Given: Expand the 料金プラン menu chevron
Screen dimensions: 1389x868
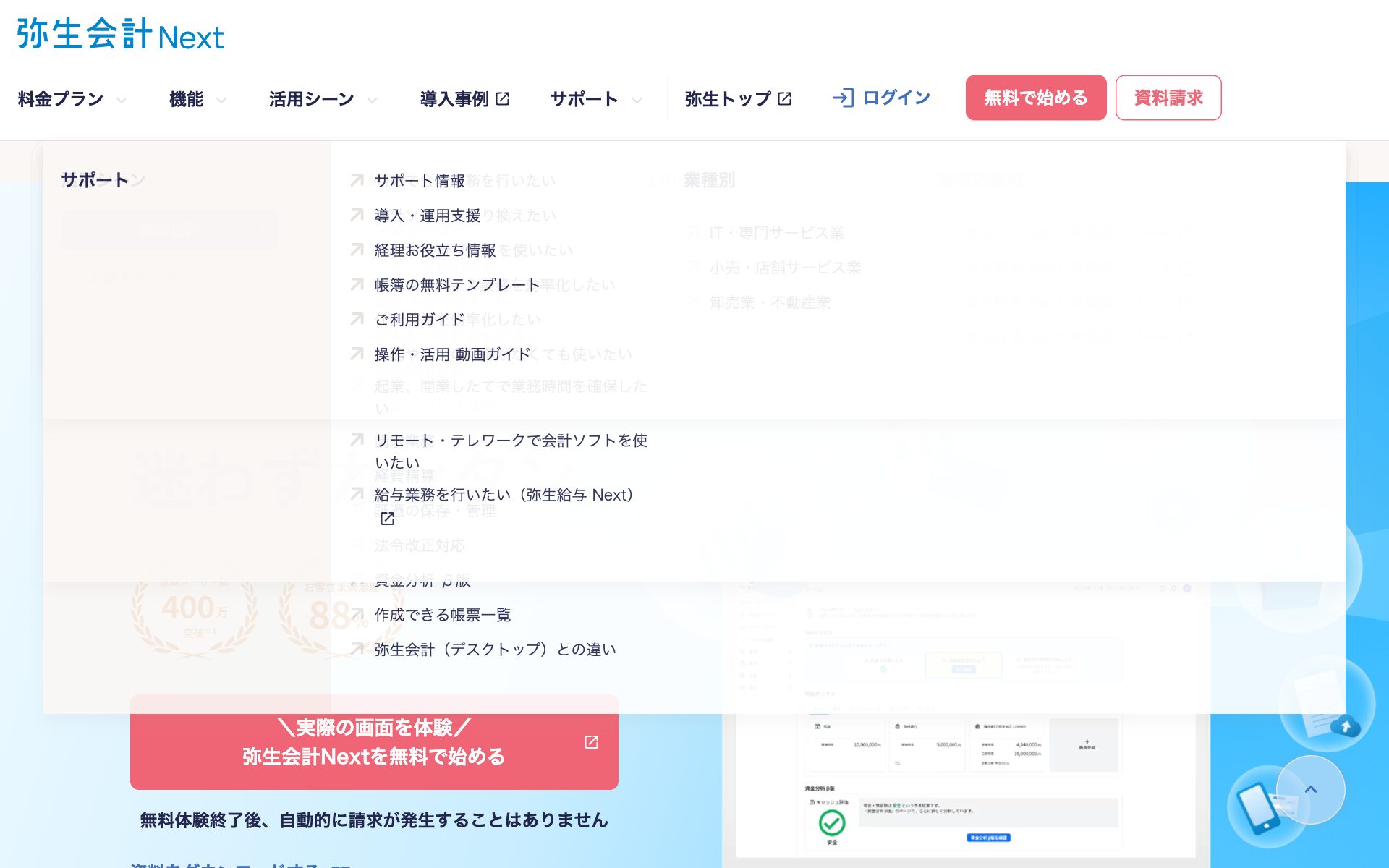Looking at the screenshot, I should pos(122,100).
